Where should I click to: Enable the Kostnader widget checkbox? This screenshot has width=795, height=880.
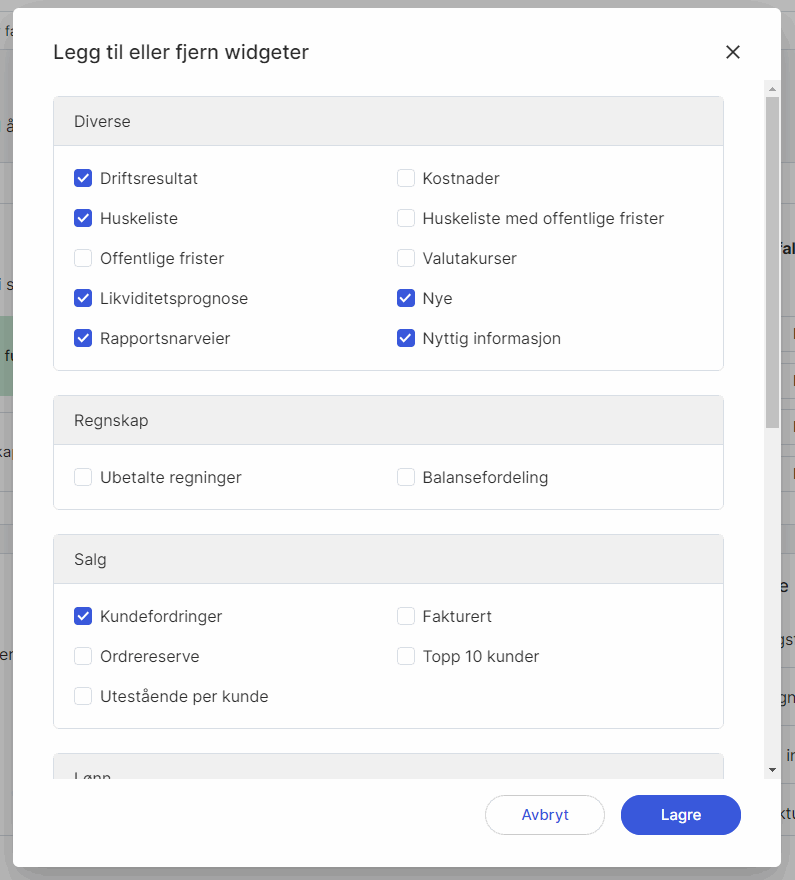coord(406,178)
